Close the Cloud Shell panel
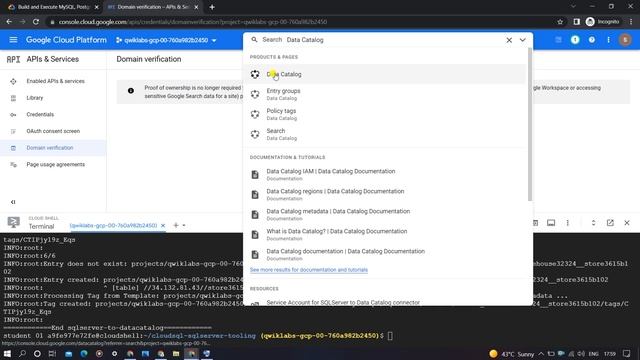The width and height of the screenshot is (640, 360). (x=627, y=223)
